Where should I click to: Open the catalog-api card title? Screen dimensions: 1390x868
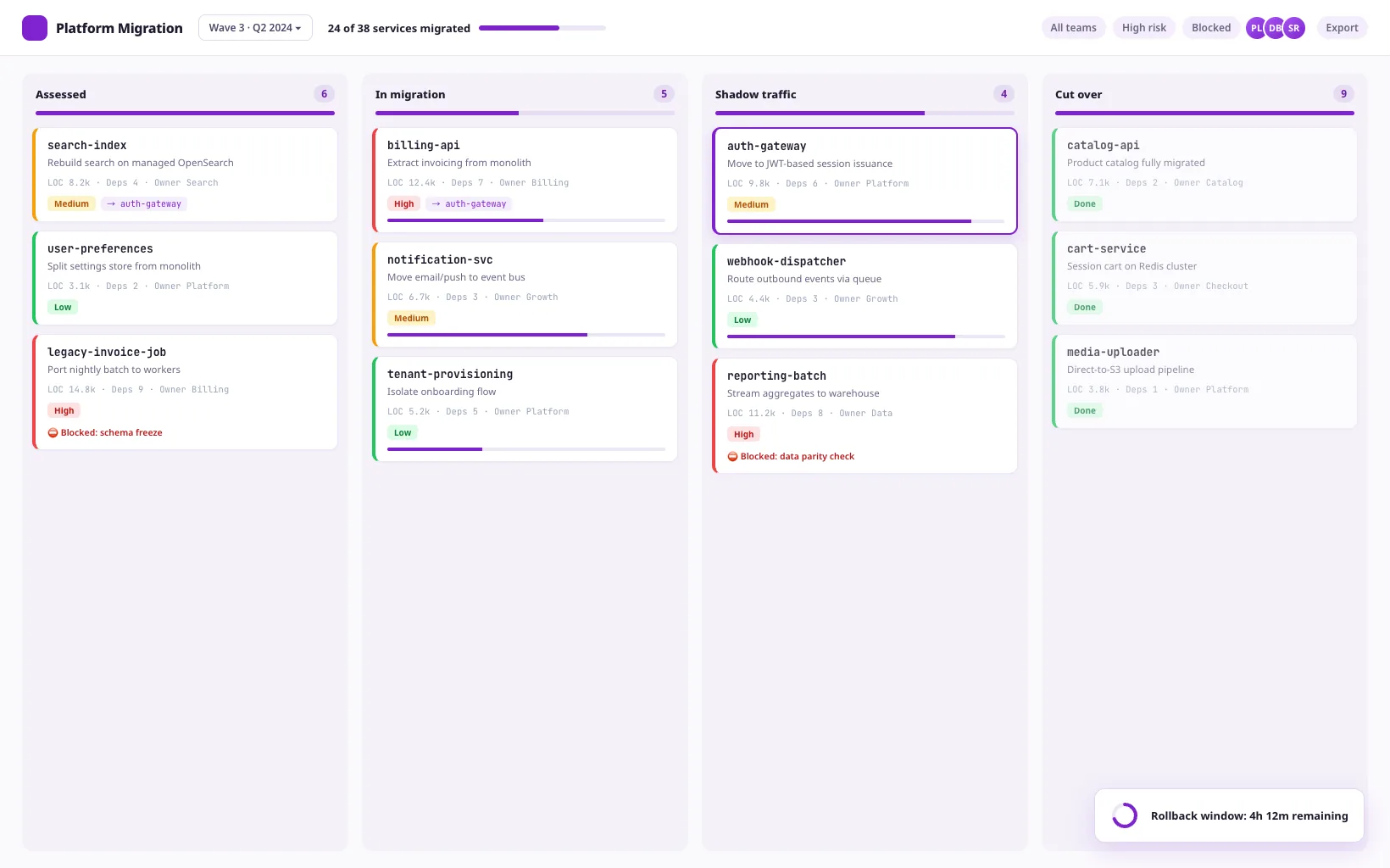coord(1104,145)
